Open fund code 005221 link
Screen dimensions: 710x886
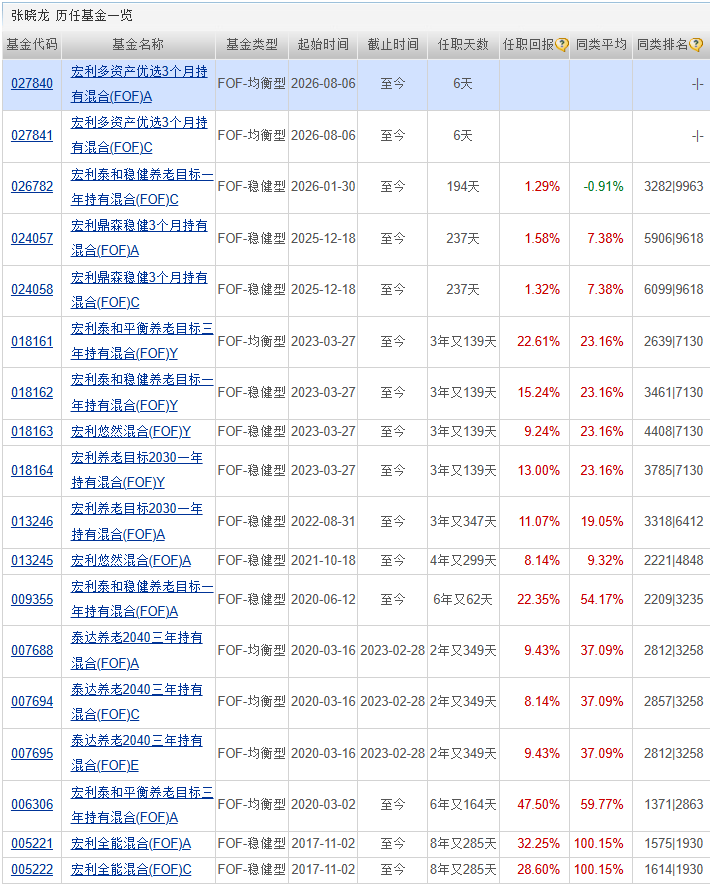point(32,844)
